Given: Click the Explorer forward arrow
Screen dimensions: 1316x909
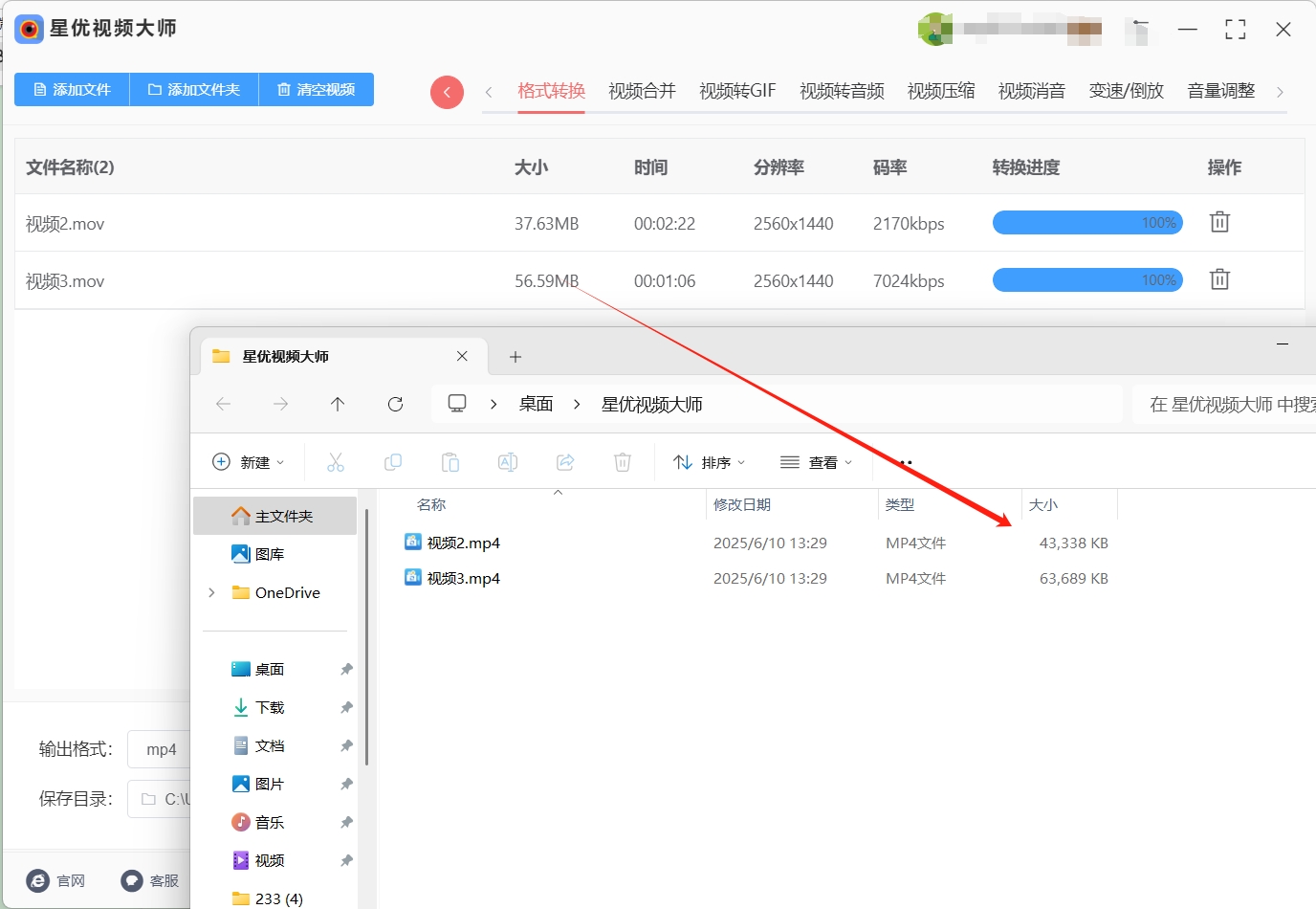Looking at the screenshot, I should coord(280,404).
